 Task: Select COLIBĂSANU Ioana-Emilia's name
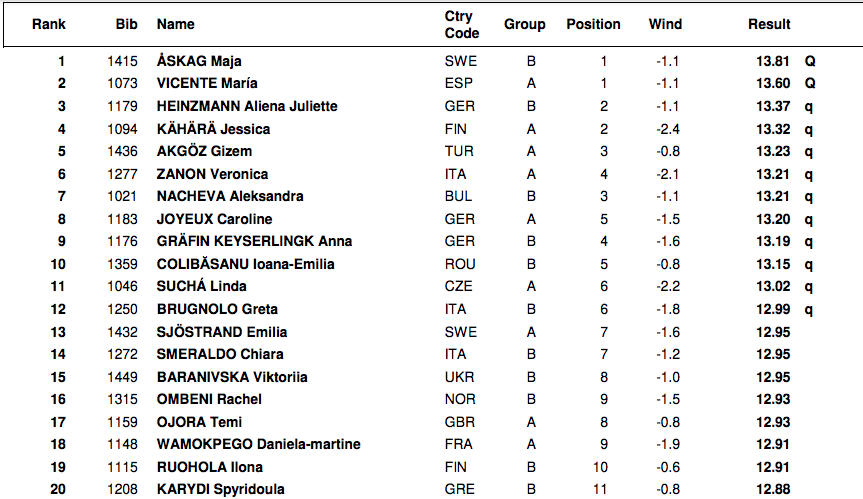[x=245, y=264]
